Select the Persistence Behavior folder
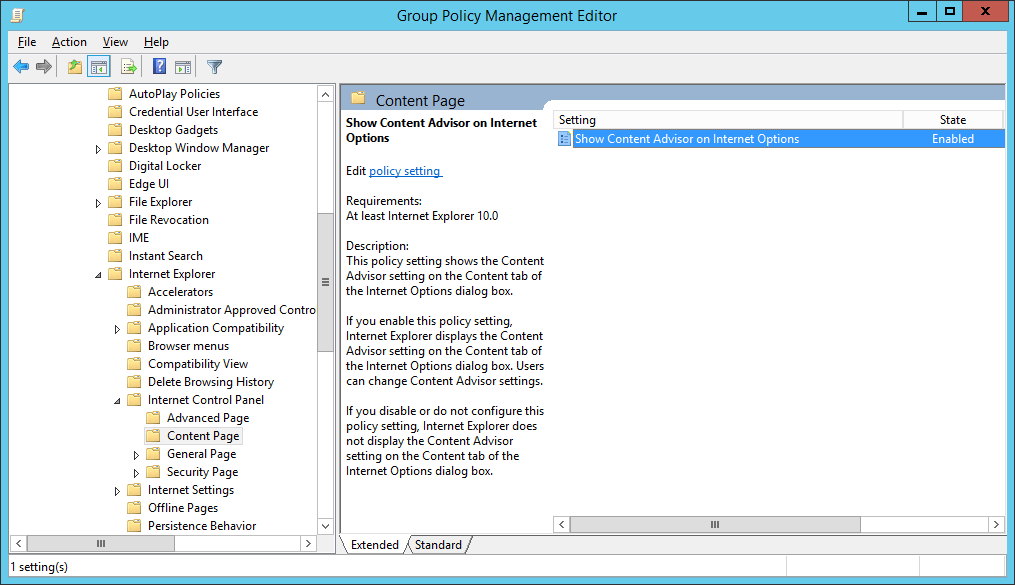The width and height of the screenshot is (1015, 585). [202, 526]
